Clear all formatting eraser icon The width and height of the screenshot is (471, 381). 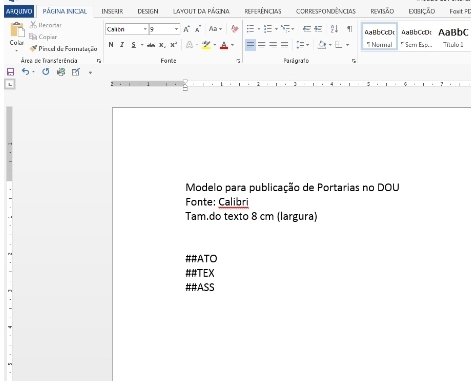[x=235, y=29]
